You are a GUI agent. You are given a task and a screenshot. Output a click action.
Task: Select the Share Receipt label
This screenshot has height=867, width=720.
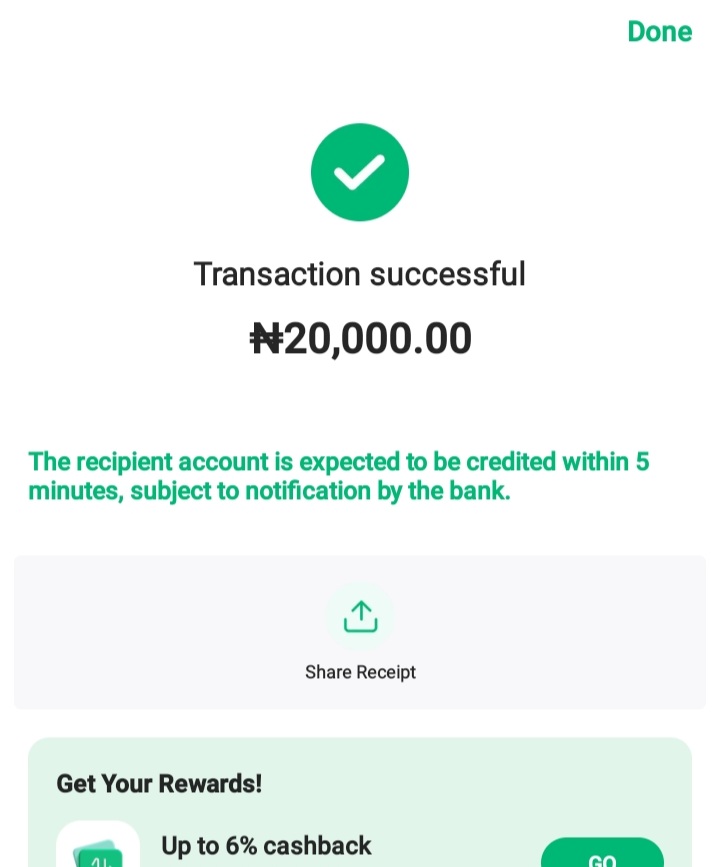tap(360, 672)
